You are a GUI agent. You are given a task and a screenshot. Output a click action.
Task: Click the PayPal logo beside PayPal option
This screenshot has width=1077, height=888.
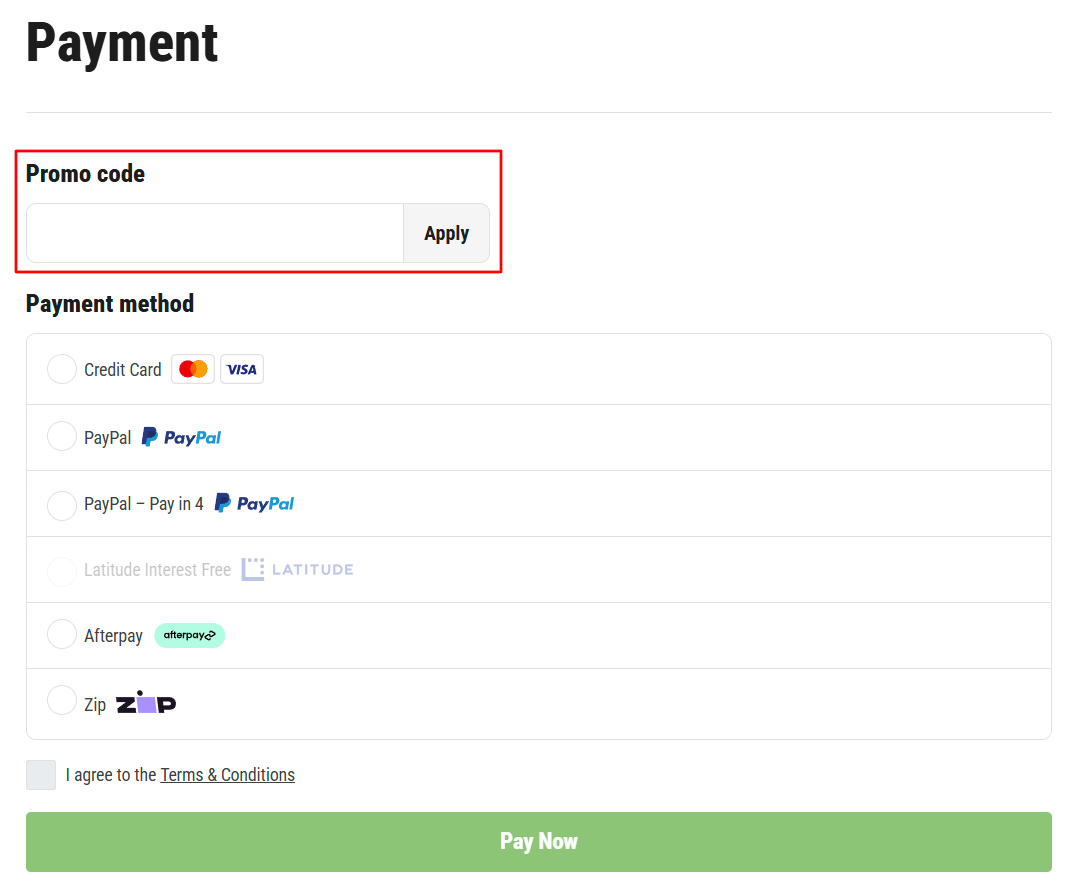181,437
